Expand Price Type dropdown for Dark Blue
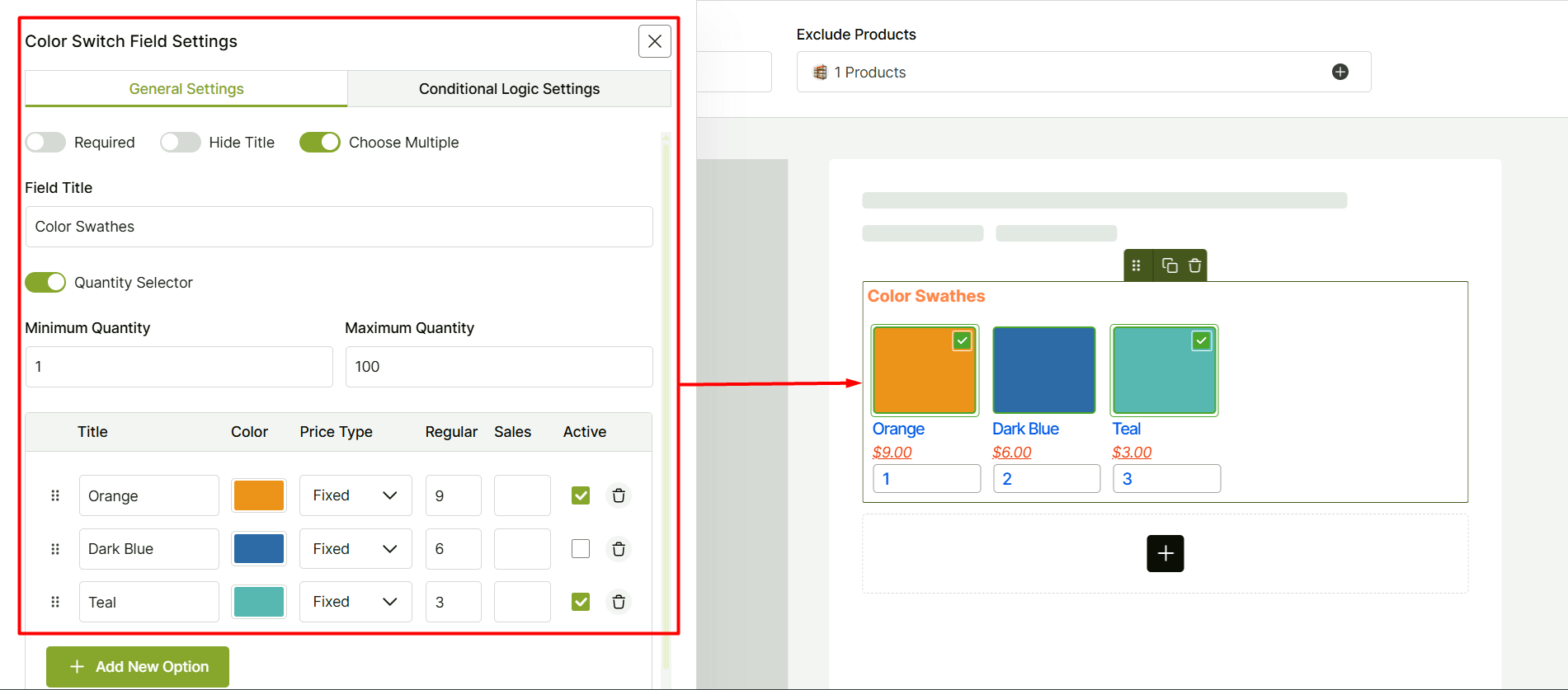Viewport: 1568px width, 690px height. point(355,549)
